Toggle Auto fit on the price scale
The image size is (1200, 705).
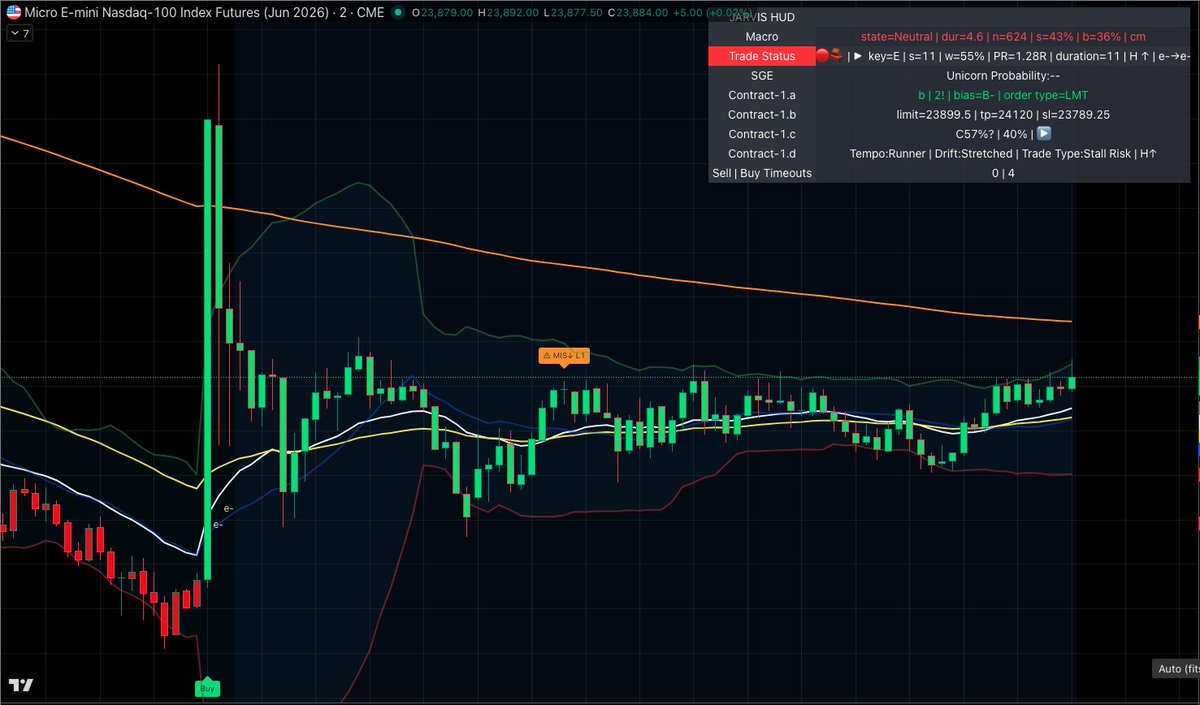tap(1174, 668)
